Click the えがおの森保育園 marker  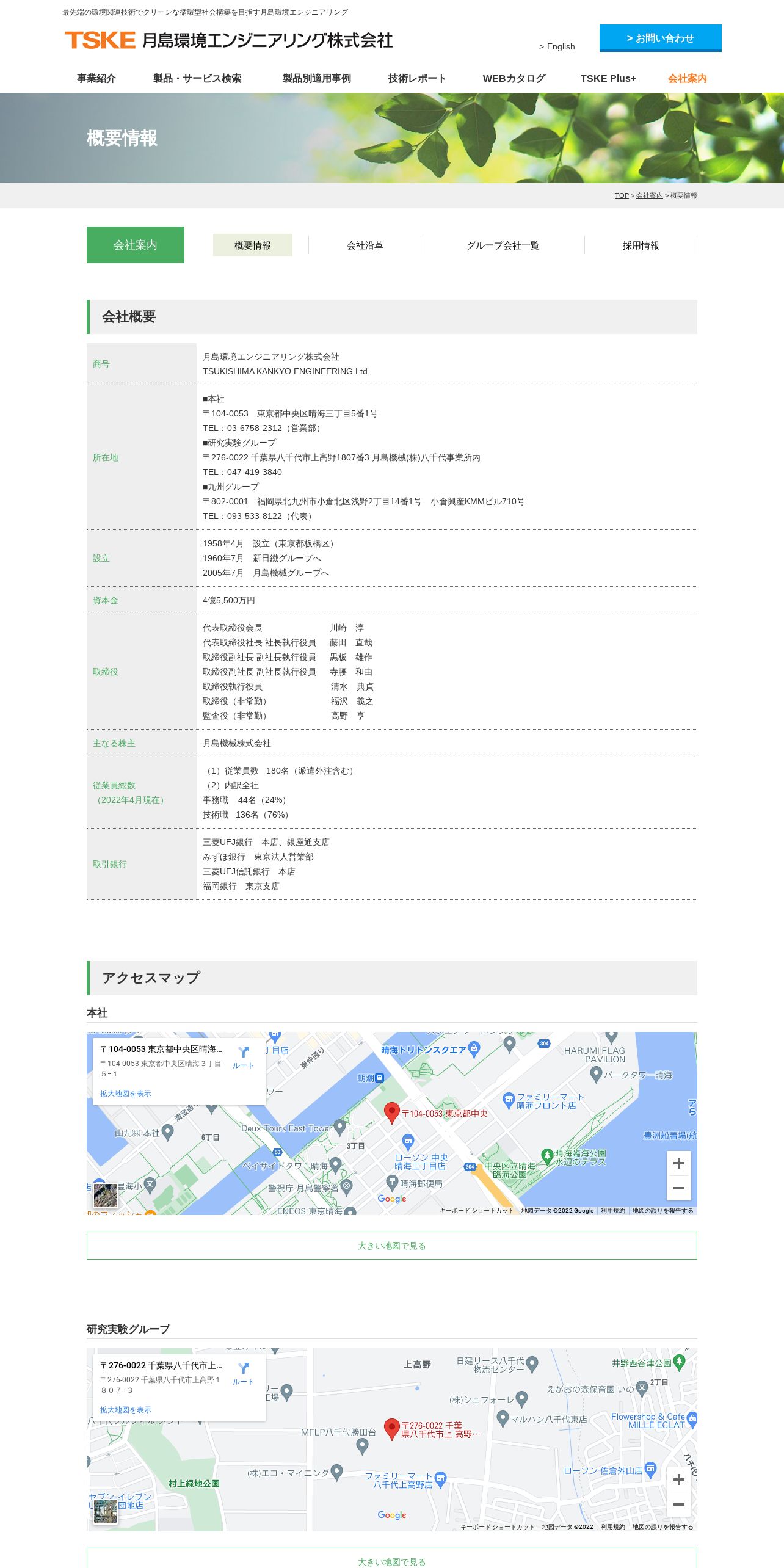tap(642, 1388)
